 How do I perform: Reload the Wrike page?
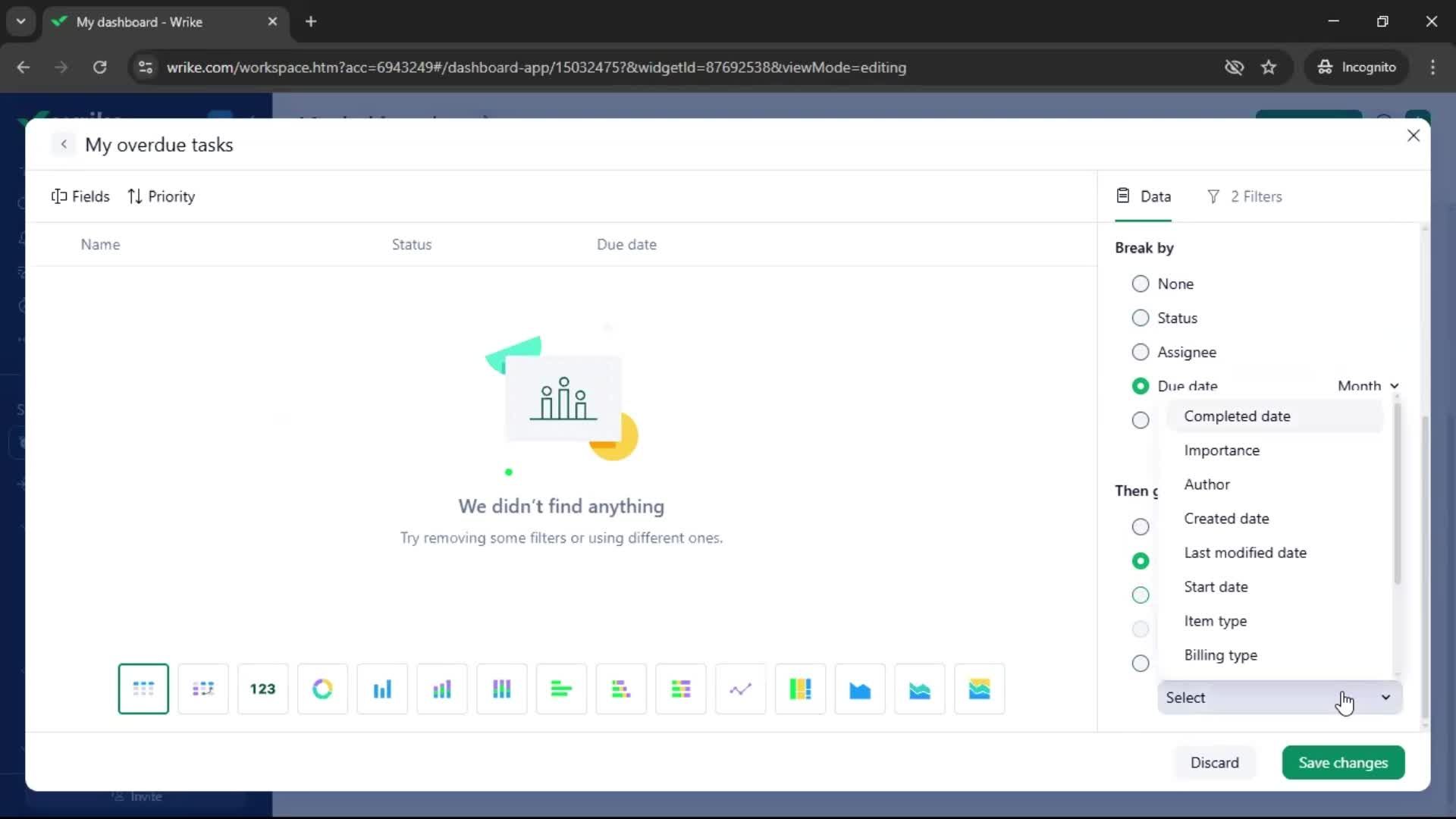pos(99,67)
